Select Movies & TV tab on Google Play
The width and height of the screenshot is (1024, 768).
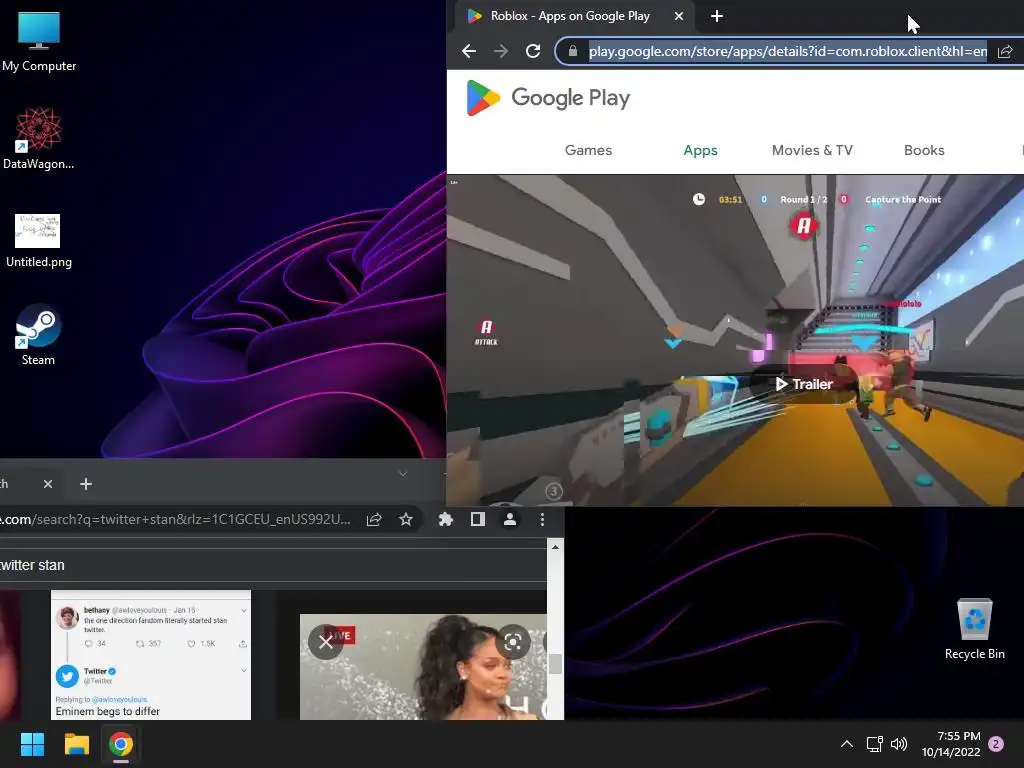[x=812, y=150]
